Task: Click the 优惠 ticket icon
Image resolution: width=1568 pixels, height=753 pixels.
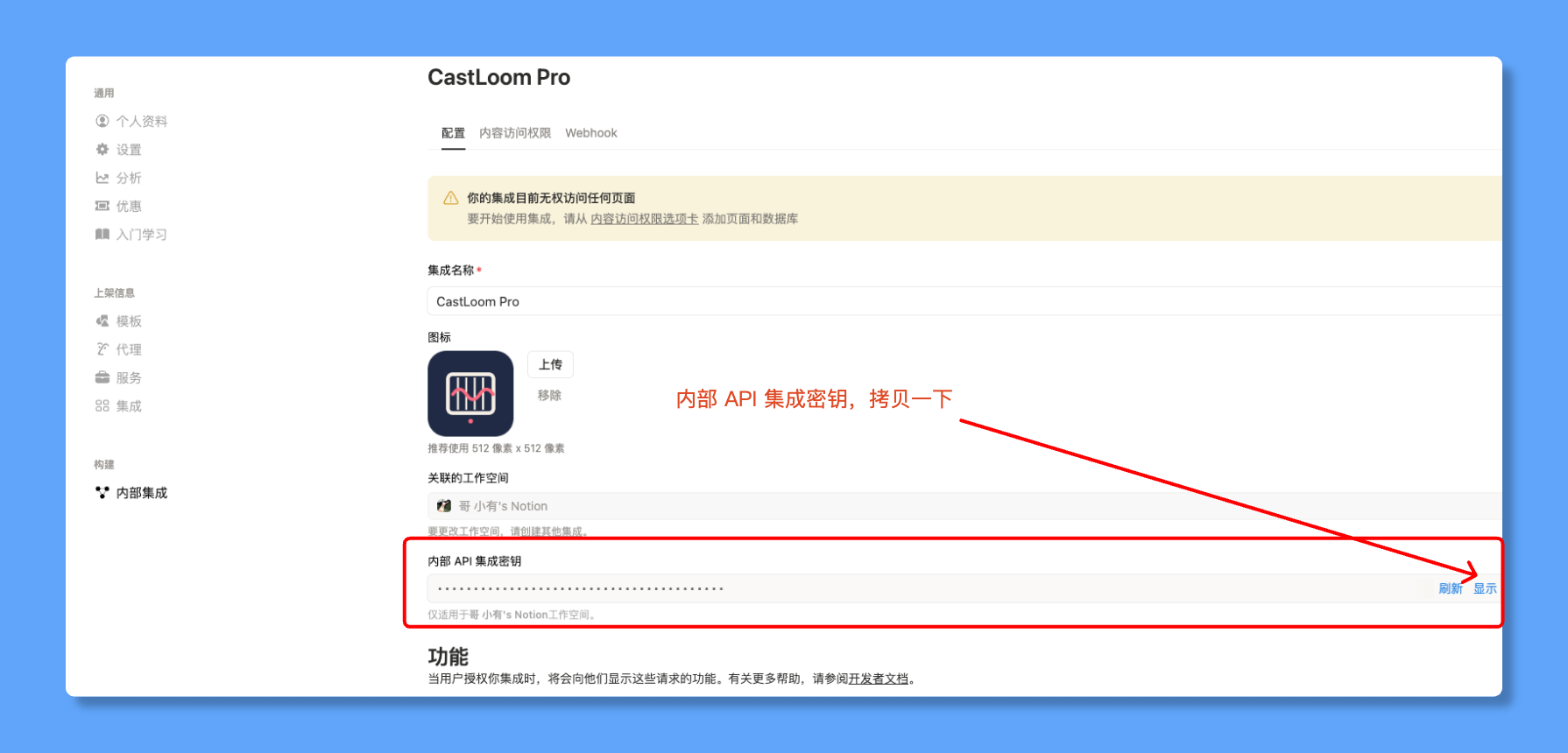Action: [x=102, y=206]
